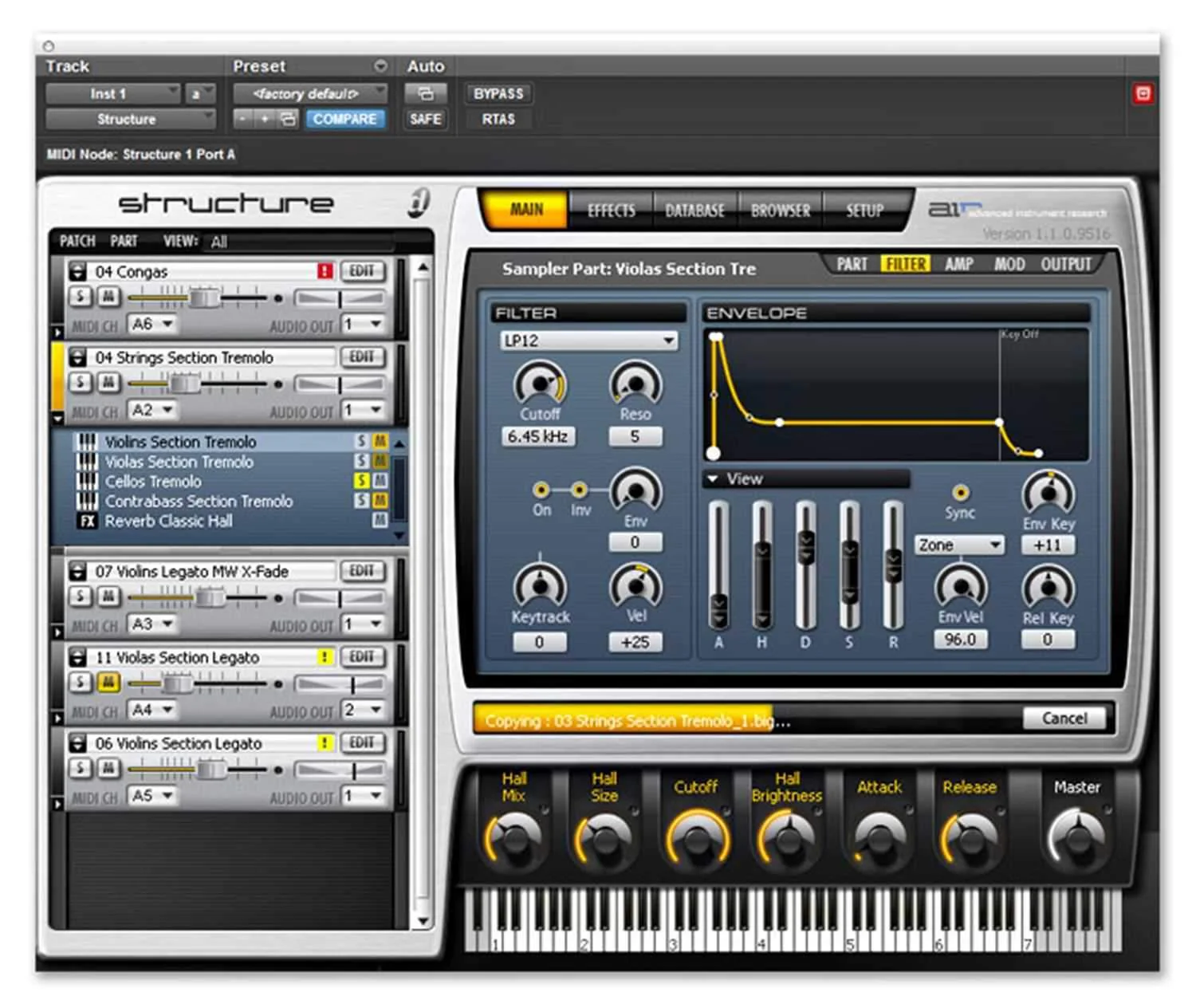This screenshot has height=1008, width=1196.
Task: Open the PATCH menu above the patch list
Action: click(x=77, y=241)
